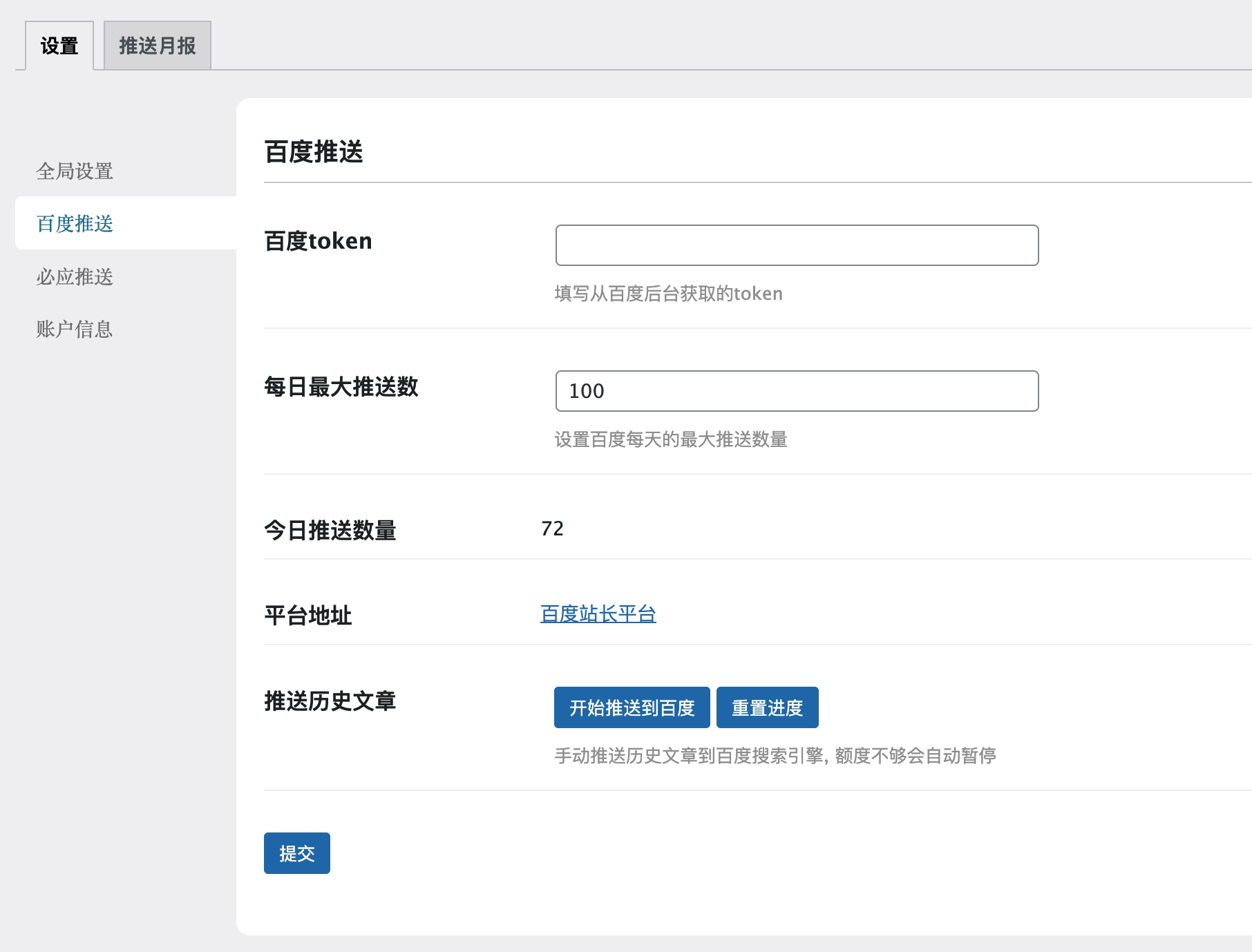Select 全局设置 in the sidebar

pos(75,171)
